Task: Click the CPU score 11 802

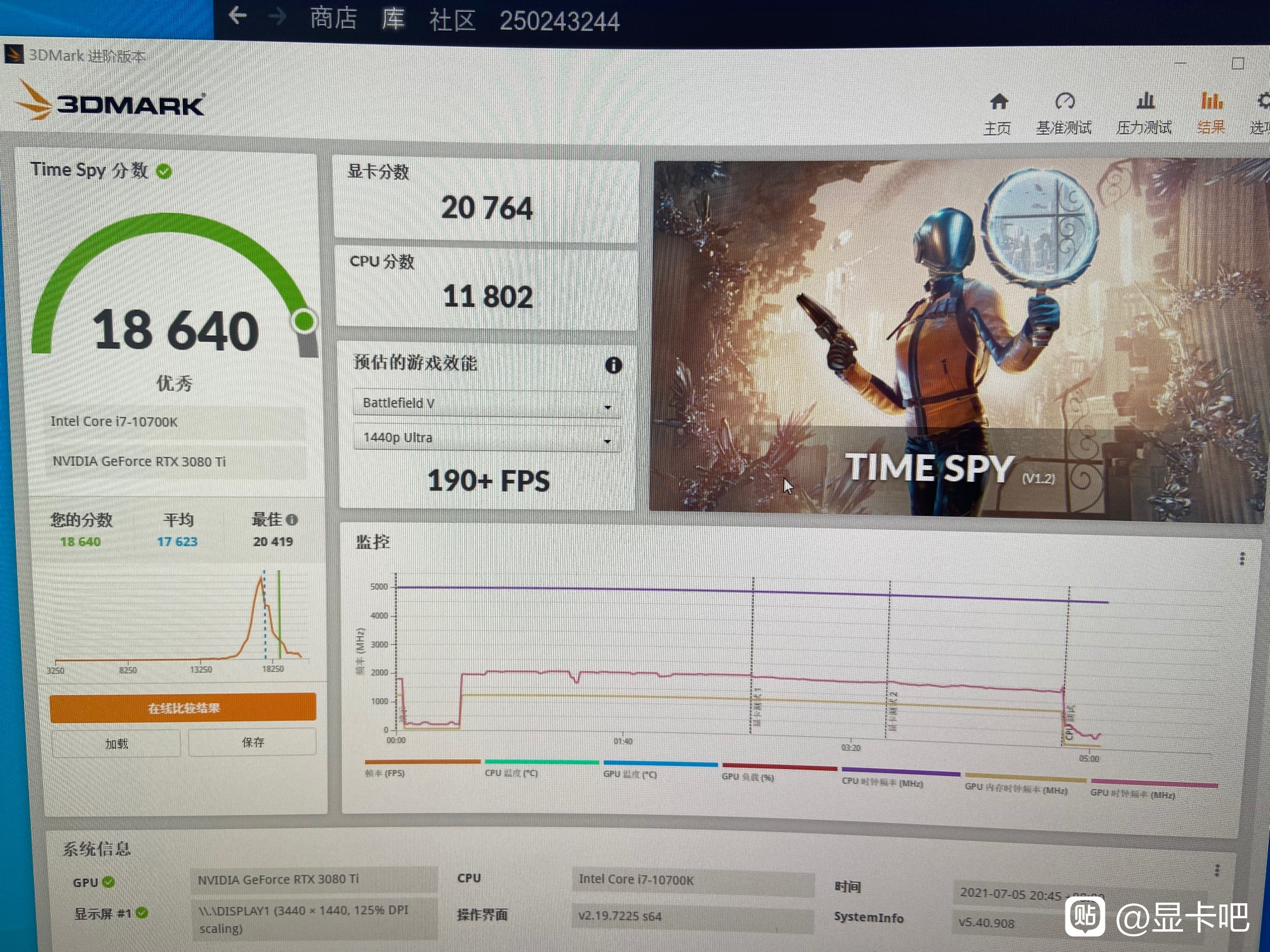Action: pyautogui.click(x=488, y=297)
